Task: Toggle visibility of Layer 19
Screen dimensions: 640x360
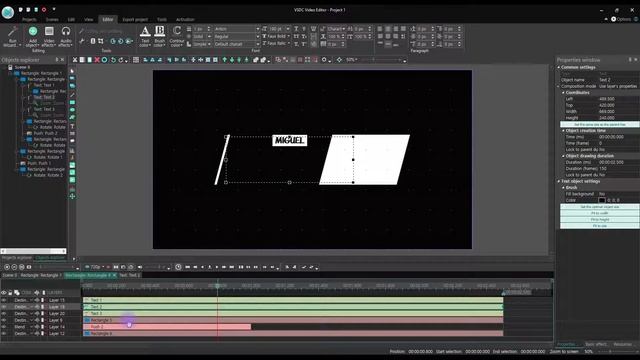Action: (4, 307)
